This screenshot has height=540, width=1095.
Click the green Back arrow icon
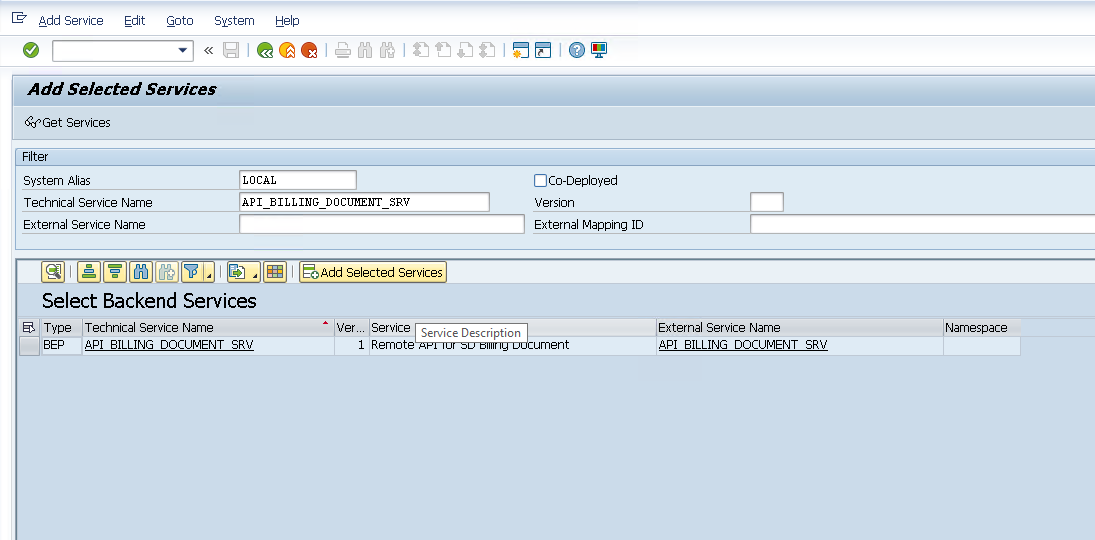click(265, 50)
